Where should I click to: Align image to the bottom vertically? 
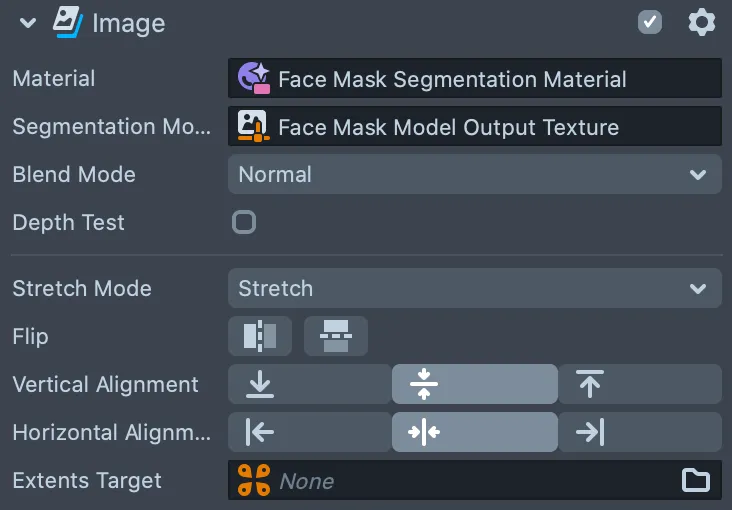coord(310,384)
